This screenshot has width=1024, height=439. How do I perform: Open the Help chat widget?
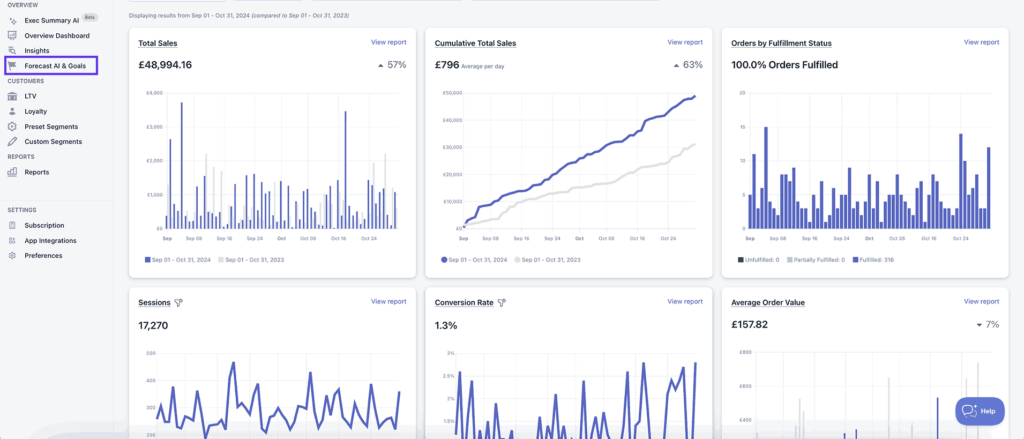pos(980,411)
